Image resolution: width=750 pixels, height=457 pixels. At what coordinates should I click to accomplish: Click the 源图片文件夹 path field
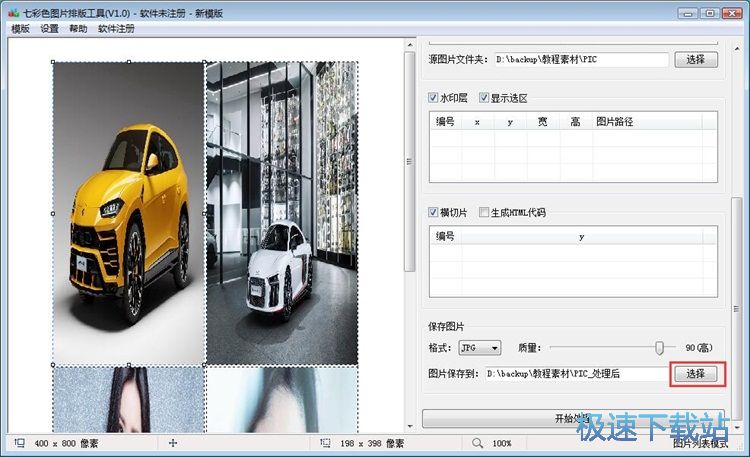pyautogui.click(x=581, y=60)
